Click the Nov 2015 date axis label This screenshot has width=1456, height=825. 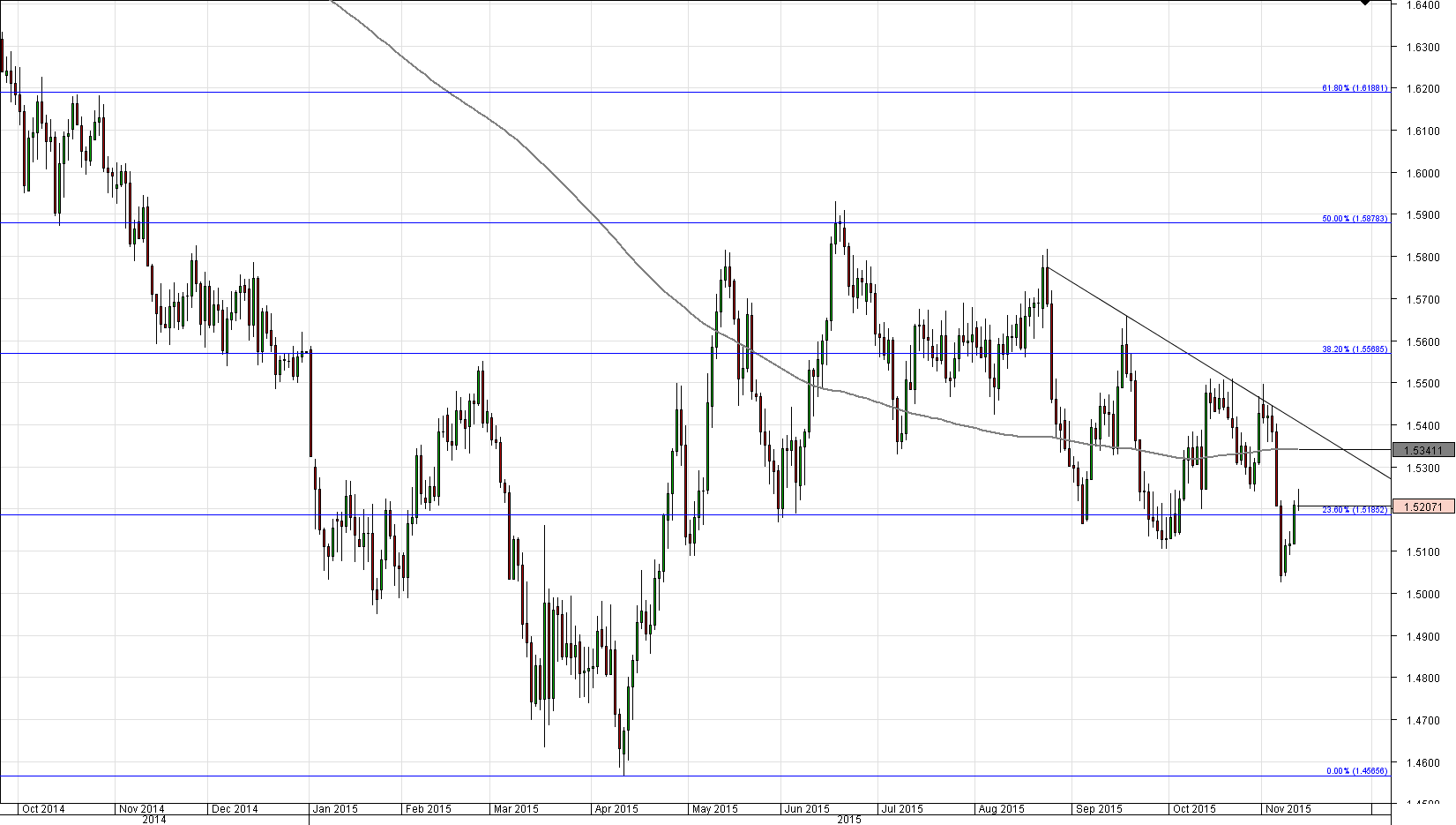pyautogui.click(x=1288, y=809)
